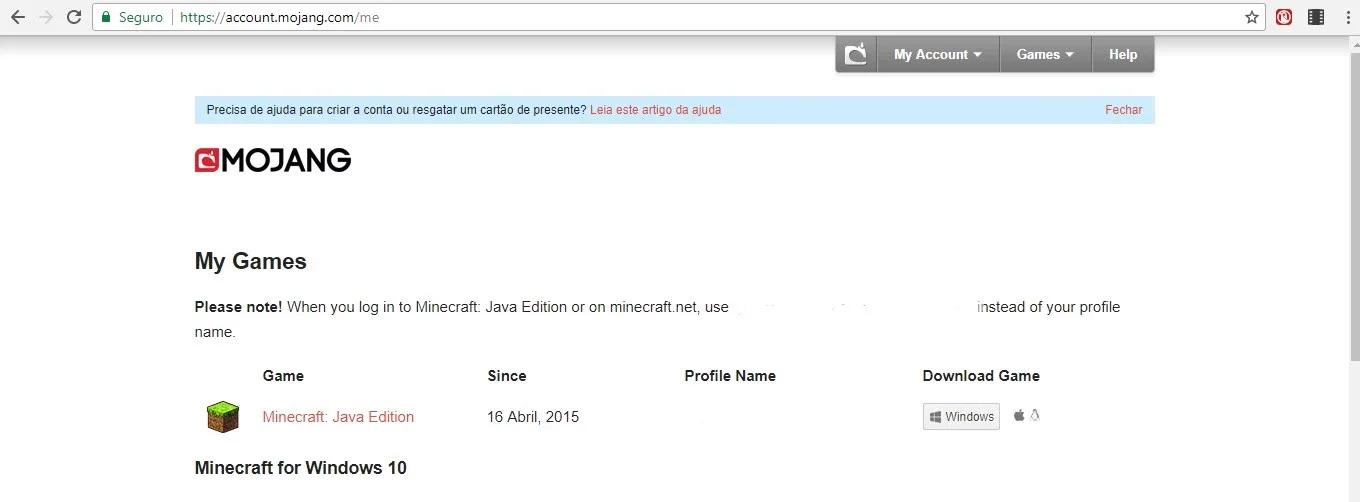
Task: Click the film strip extension icon
Action: 1316,17
